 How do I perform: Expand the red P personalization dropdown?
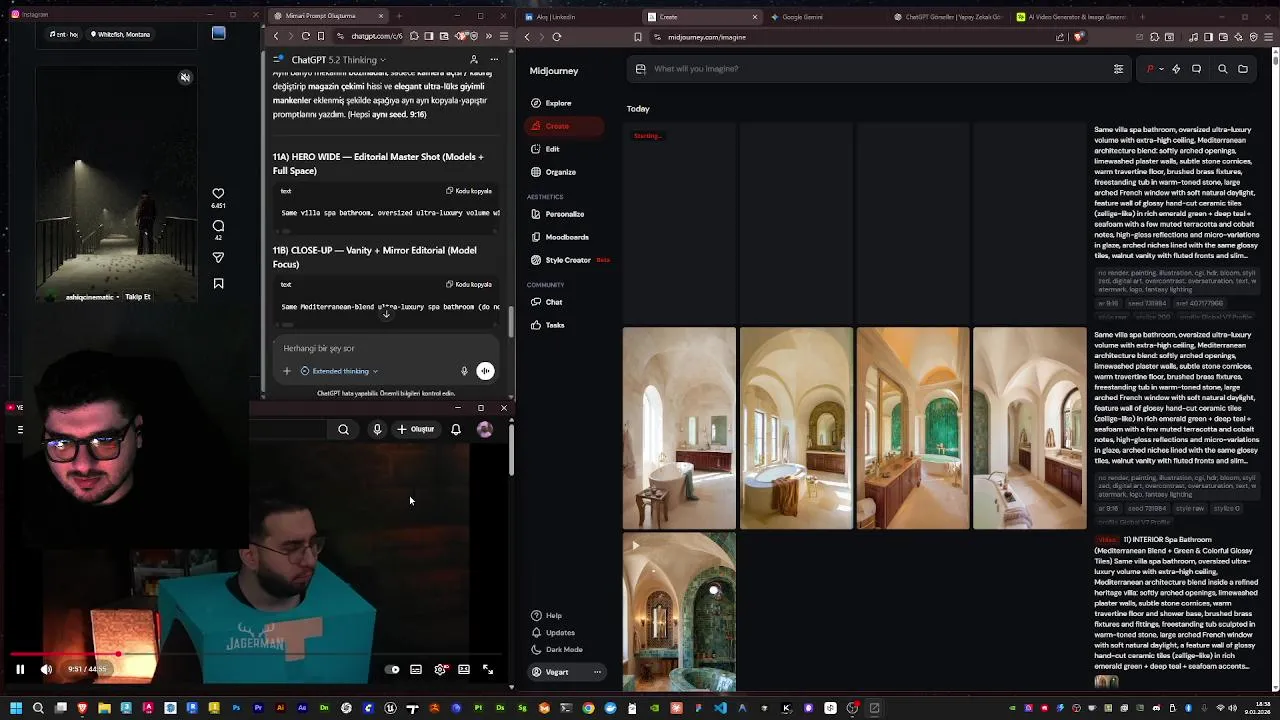click(1154, 69)
